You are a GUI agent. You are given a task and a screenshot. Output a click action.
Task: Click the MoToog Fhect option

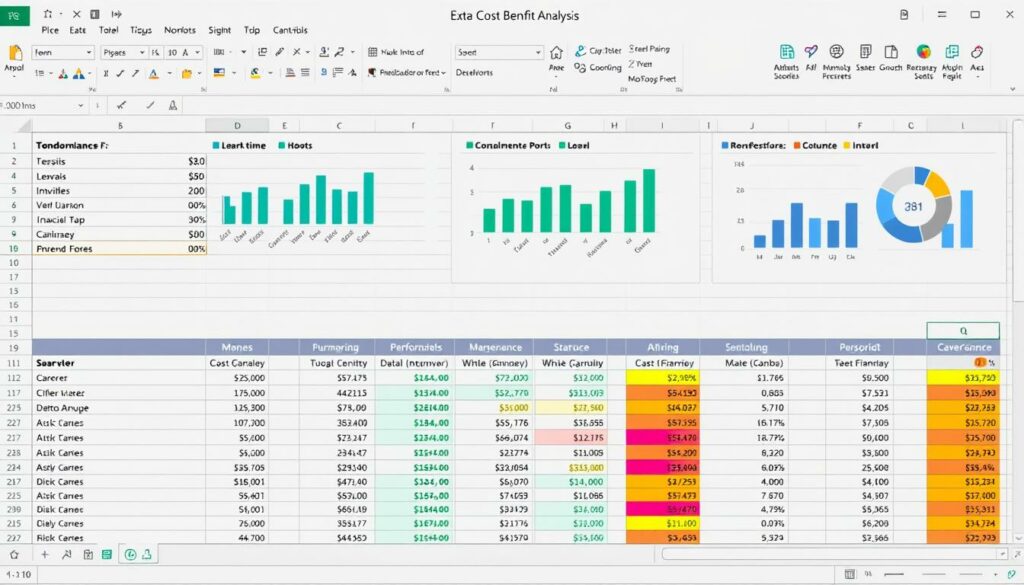coord(652,79)
